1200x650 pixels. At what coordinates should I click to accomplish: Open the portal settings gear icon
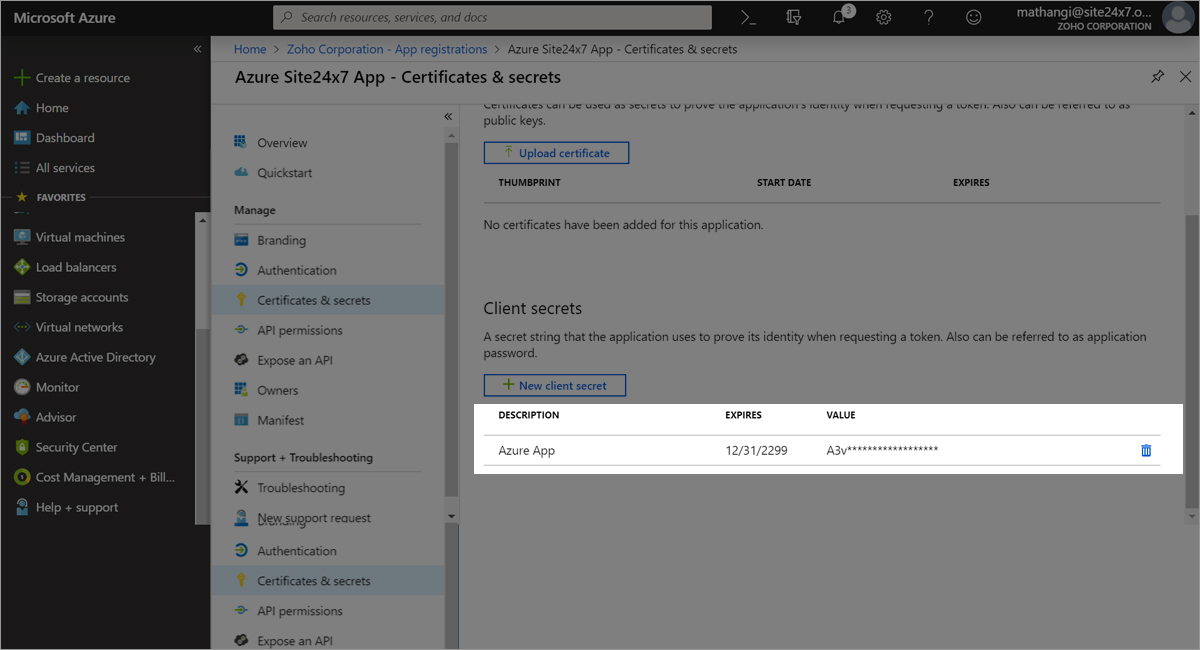884,17
